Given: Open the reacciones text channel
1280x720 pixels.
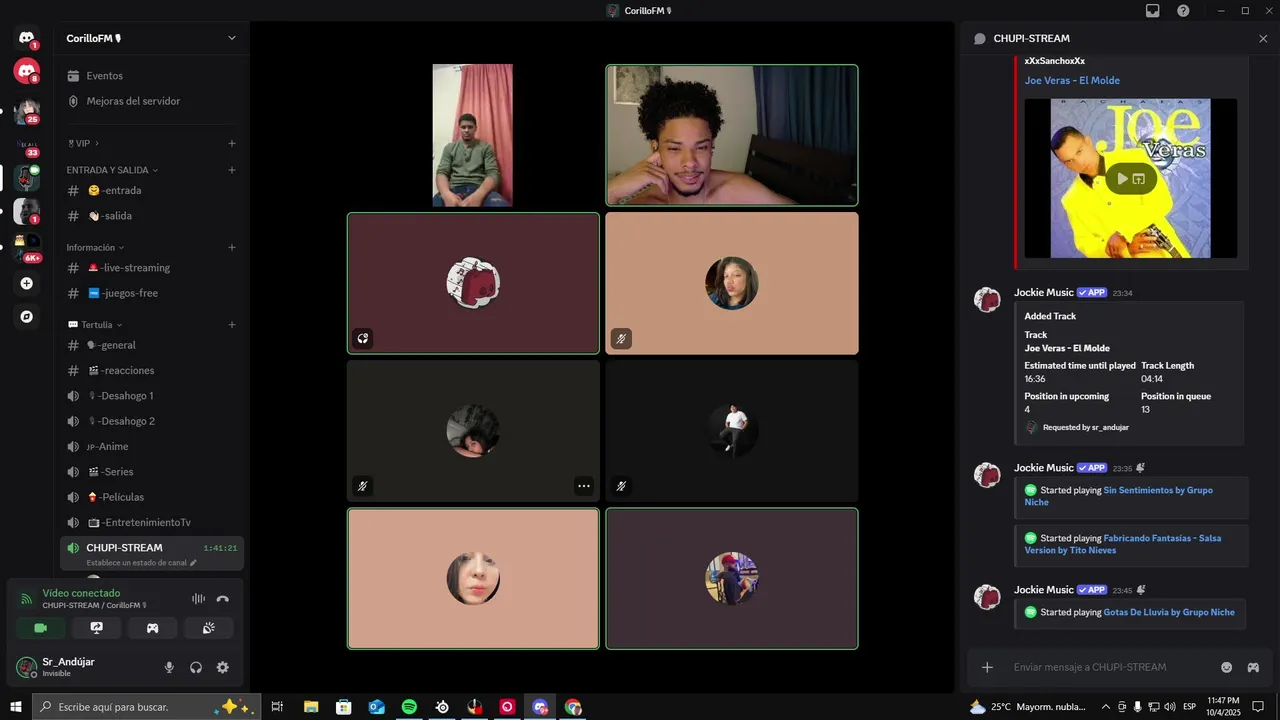Looking at the screenshot, I should 152,371.
